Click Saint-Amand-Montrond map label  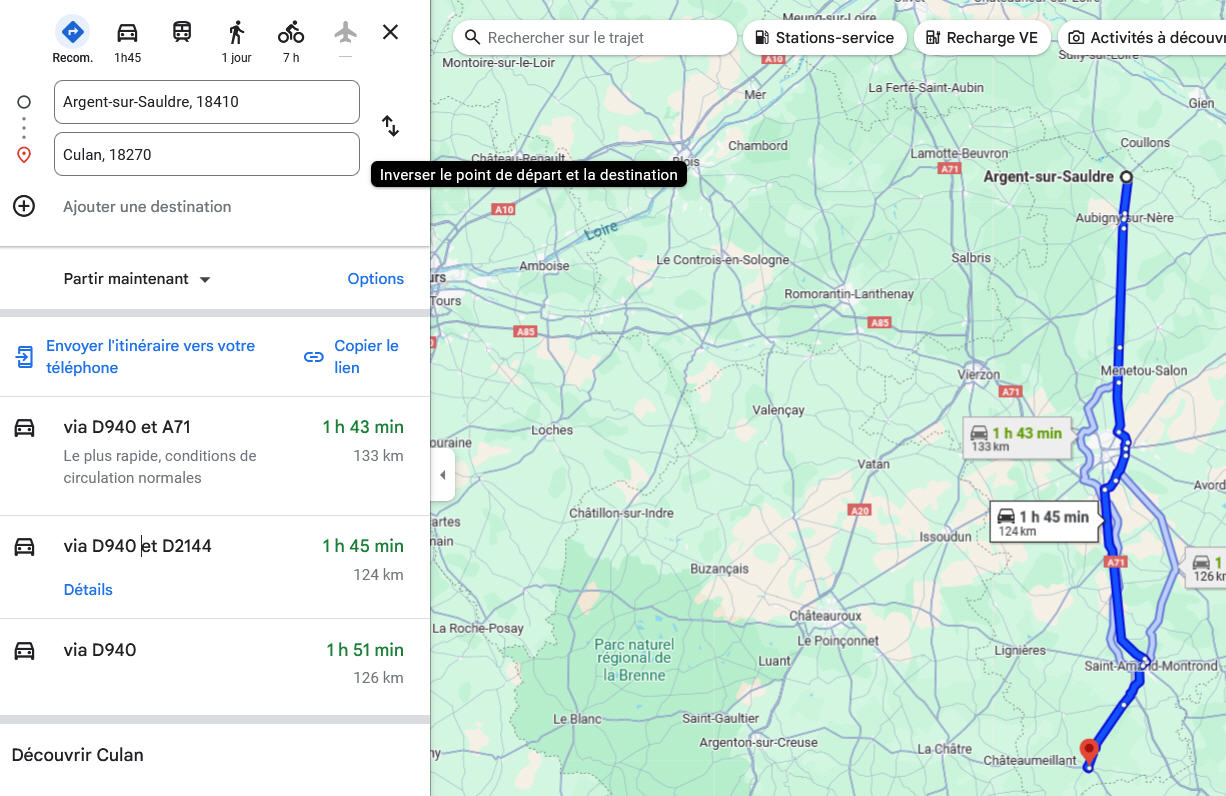pos(1151,665)
